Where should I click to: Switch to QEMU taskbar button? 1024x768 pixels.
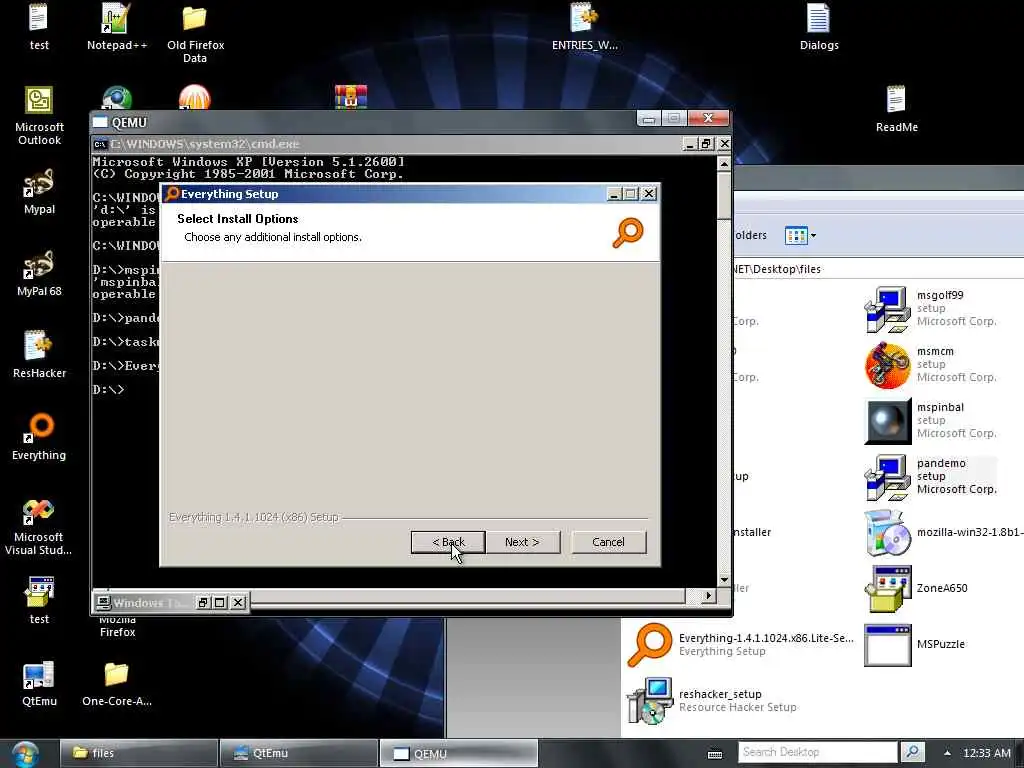point(458,753)
